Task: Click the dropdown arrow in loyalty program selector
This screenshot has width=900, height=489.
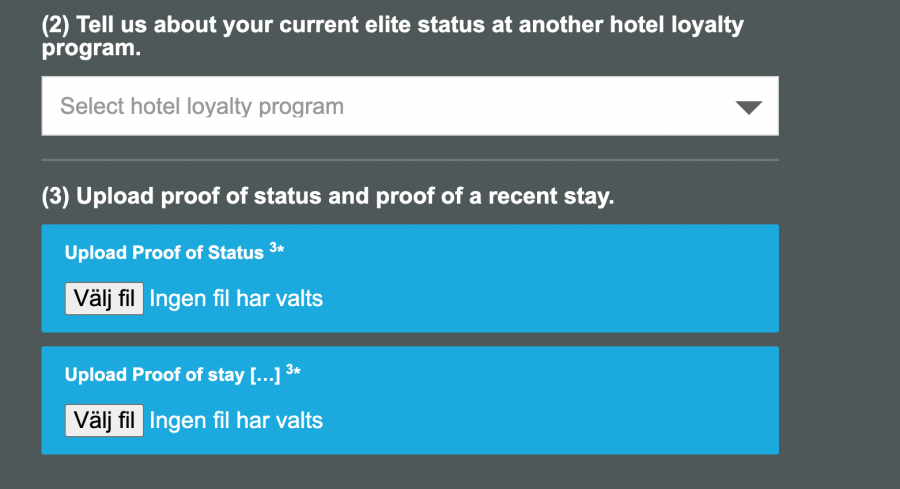Action: [x=748, y=107]
